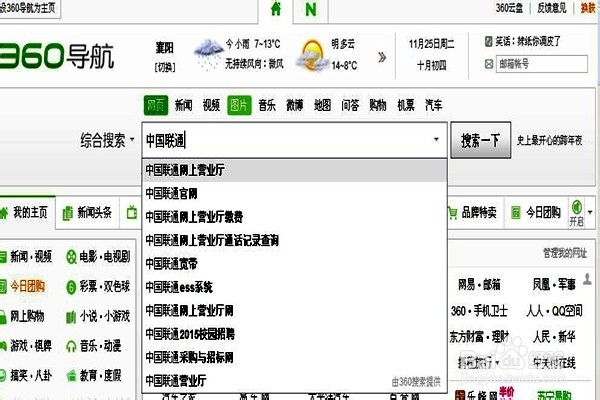This screenshot has height=400, width=600.
Task: Choose suggestion 中国联通宽带
Action: coord(295,264)
